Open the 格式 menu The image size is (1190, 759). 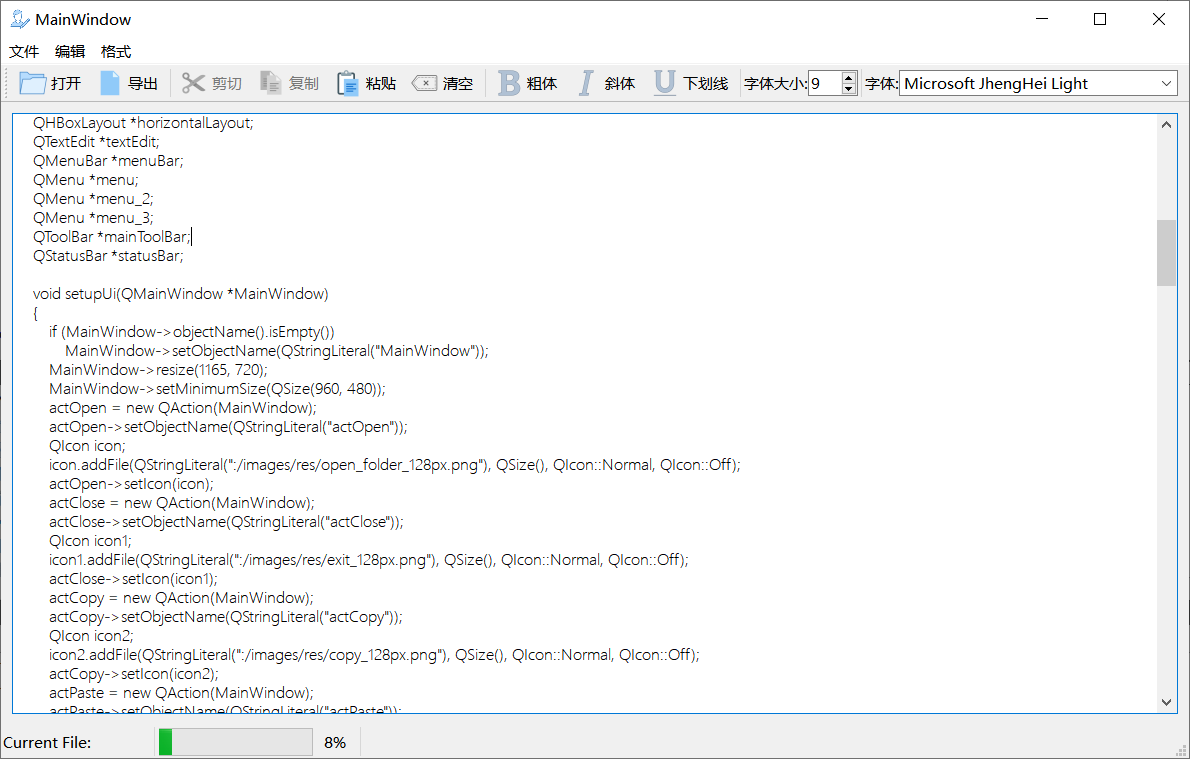[116, 52]
